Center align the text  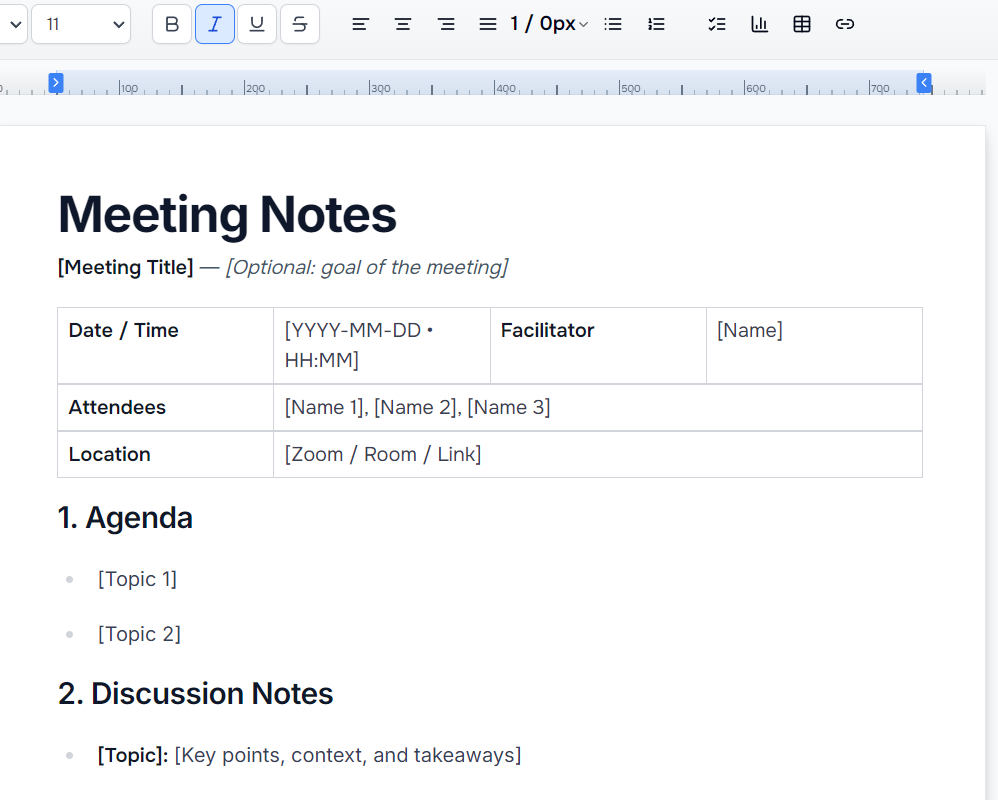coord(403,24)
